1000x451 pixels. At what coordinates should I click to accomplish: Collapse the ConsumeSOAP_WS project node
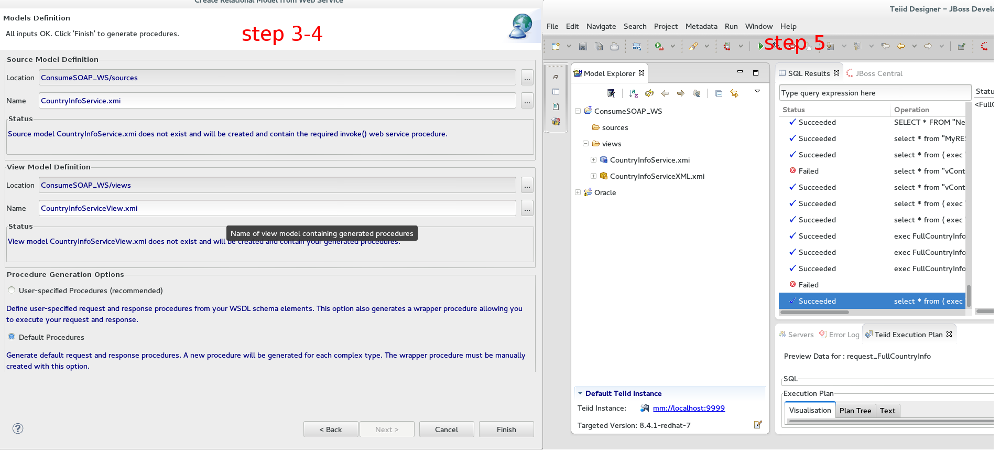point(578,111)
